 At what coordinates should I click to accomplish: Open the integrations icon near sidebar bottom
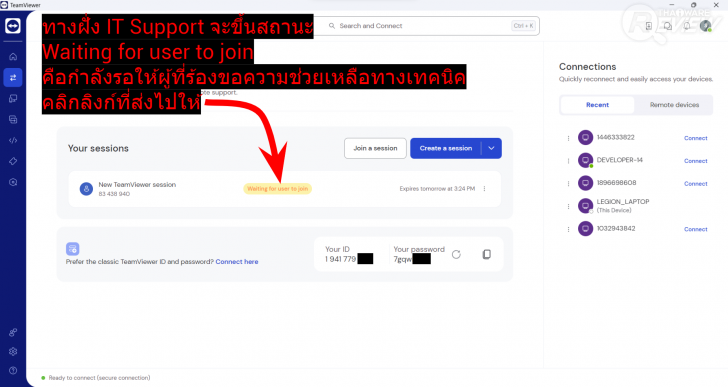(x=13, y=332)
